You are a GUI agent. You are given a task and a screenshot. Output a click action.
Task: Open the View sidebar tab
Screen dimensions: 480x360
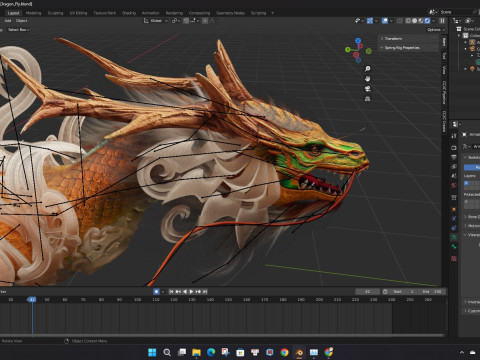pos(444,70)
